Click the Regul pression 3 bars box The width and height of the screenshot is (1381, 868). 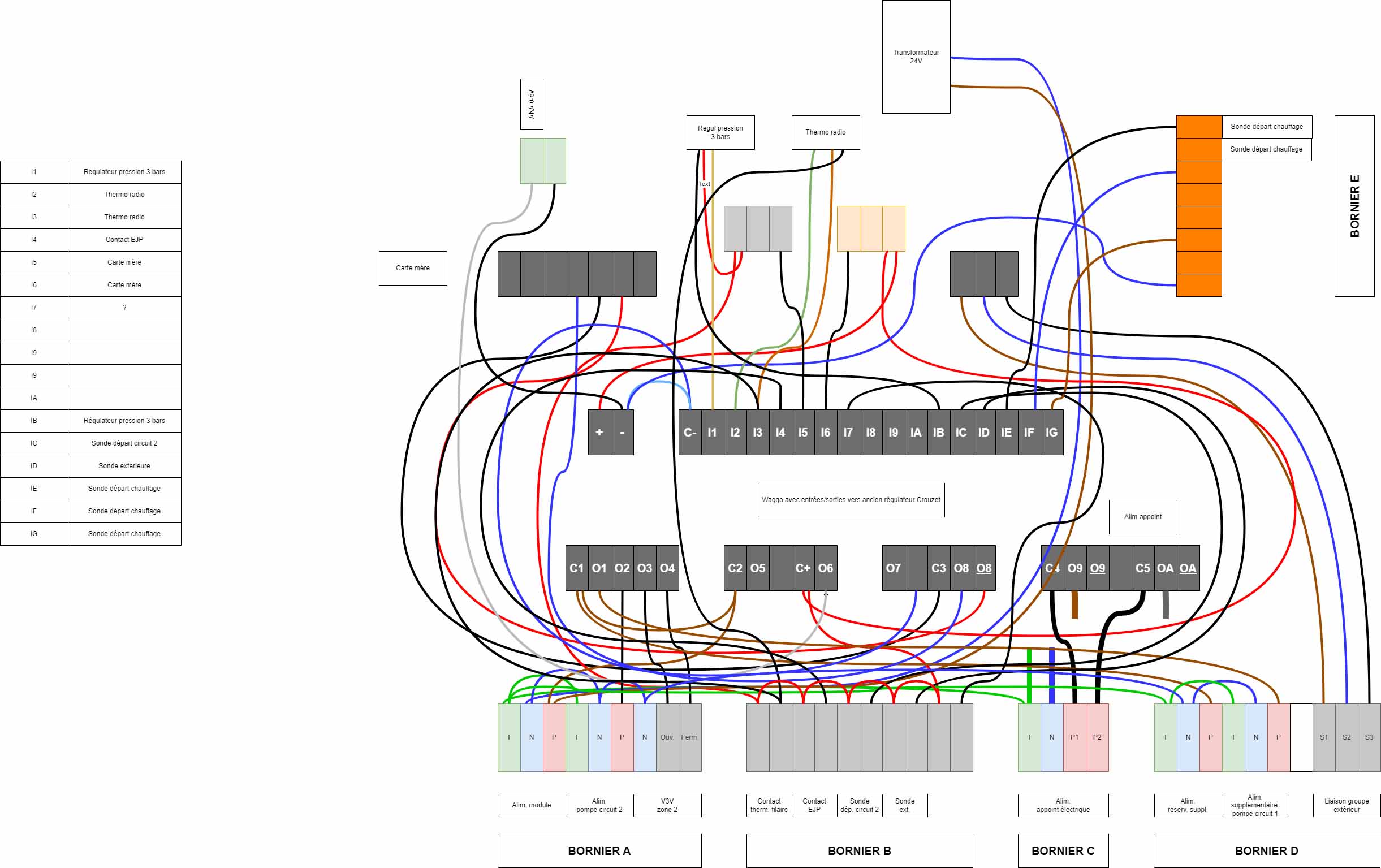tap(720, 132)
